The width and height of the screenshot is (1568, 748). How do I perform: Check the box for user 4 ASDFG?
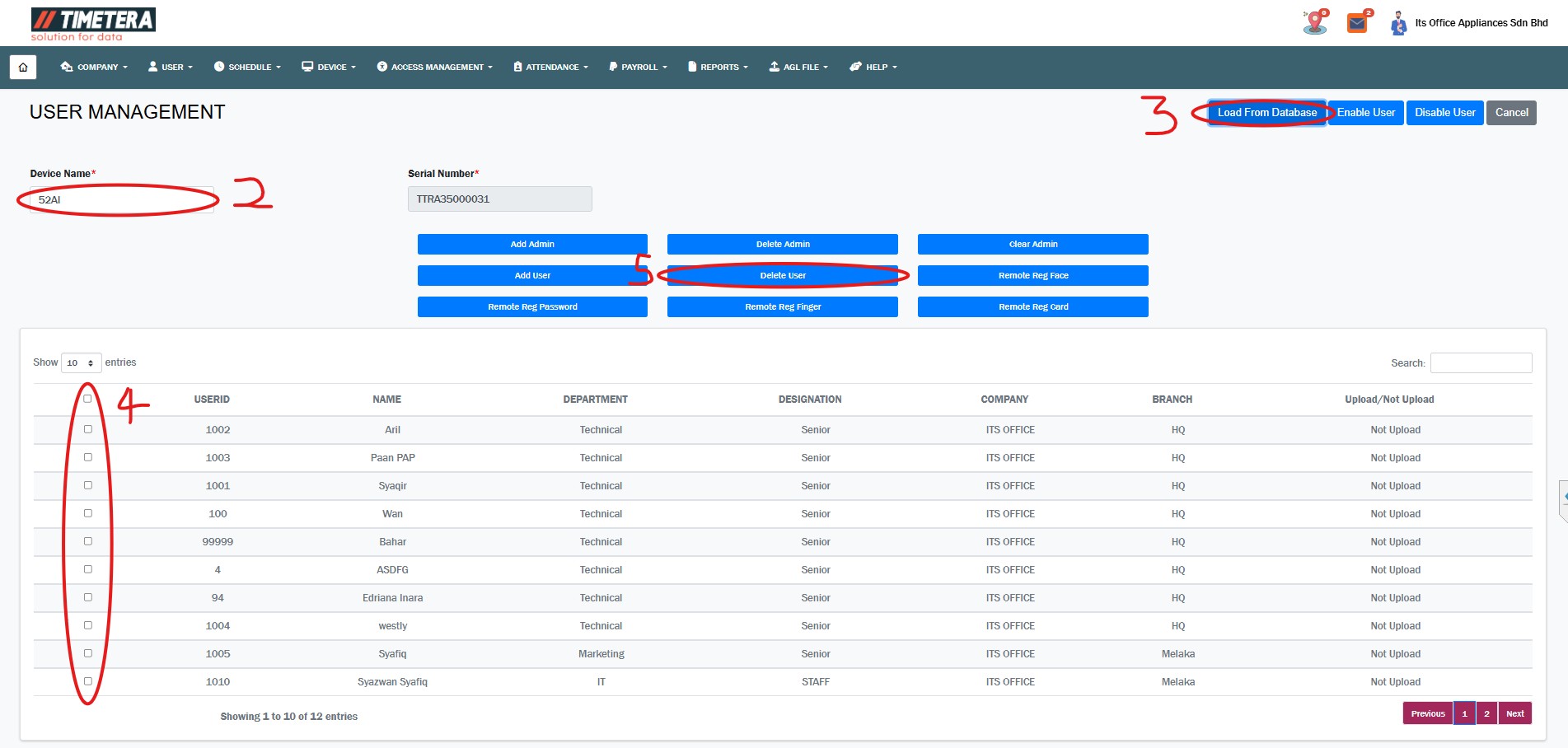coord(88,569)
